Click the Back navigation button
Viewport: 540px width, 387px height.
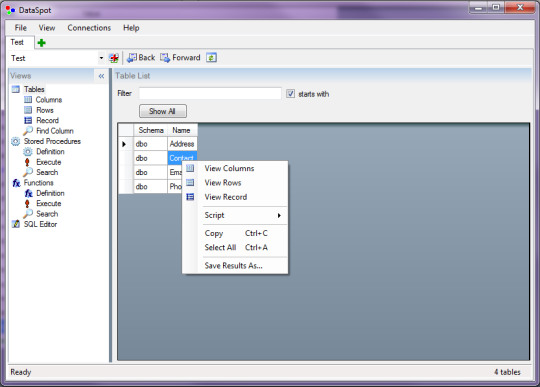pyautogui.click(x=141, y=57)
